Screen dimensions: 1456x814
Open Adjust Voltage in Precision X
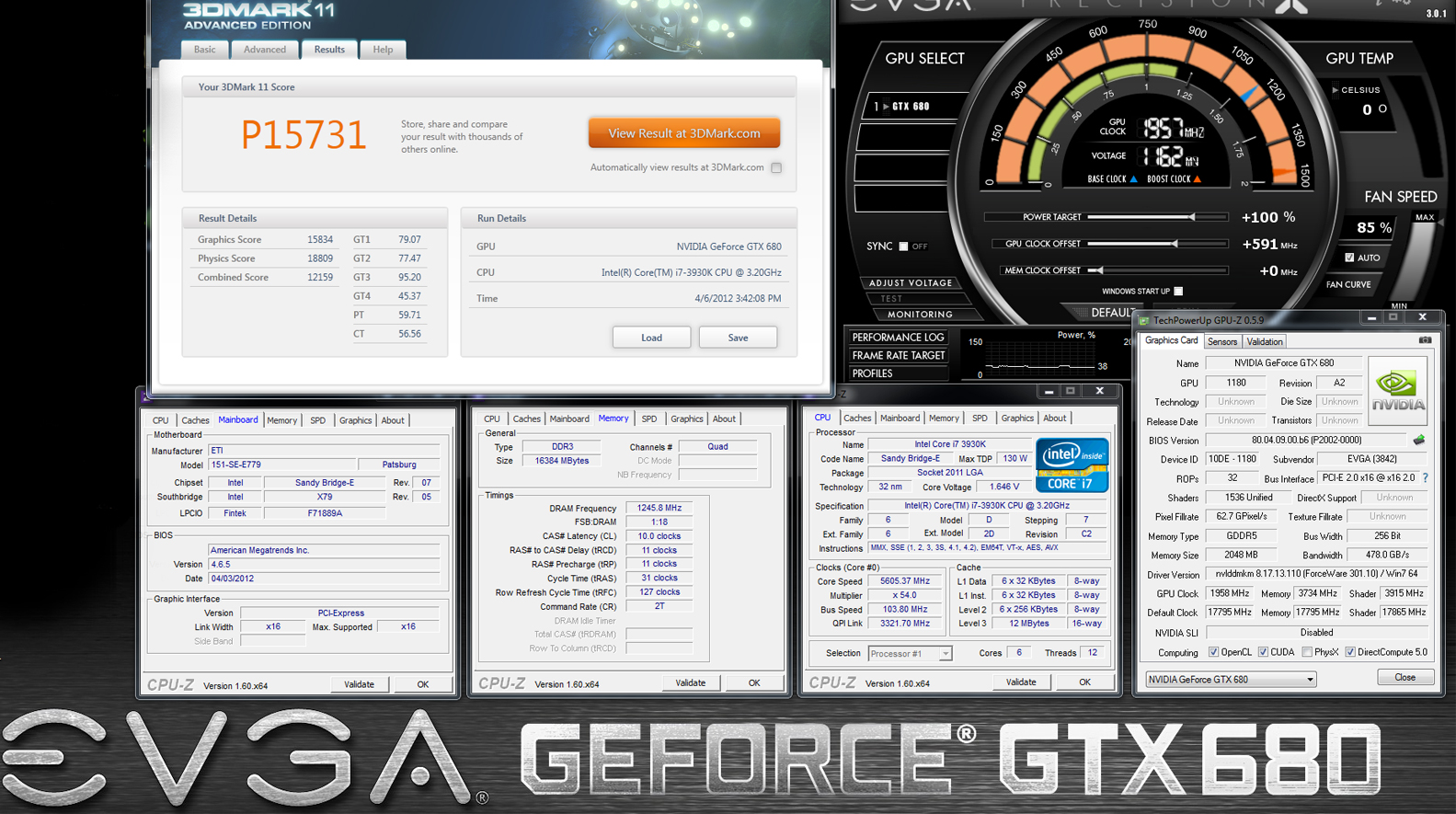coord(911,283)
